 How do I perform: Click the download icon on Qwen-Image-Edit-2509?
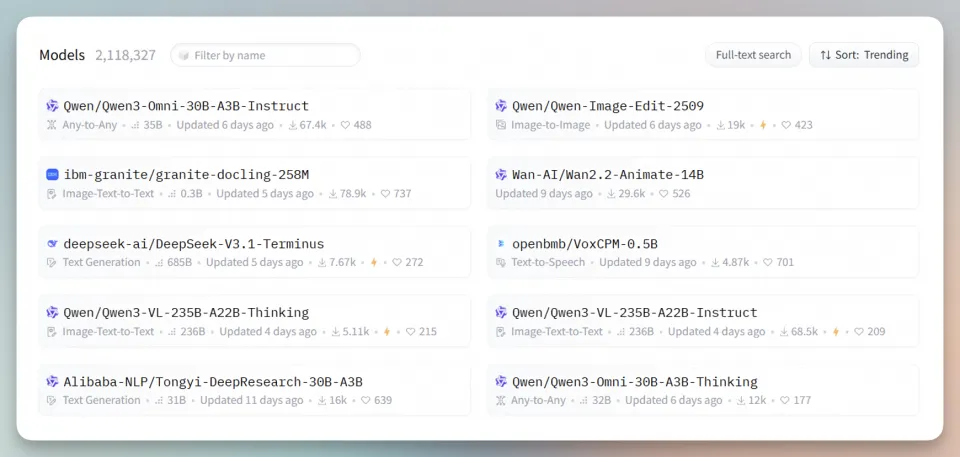click(x=720, y=125)
